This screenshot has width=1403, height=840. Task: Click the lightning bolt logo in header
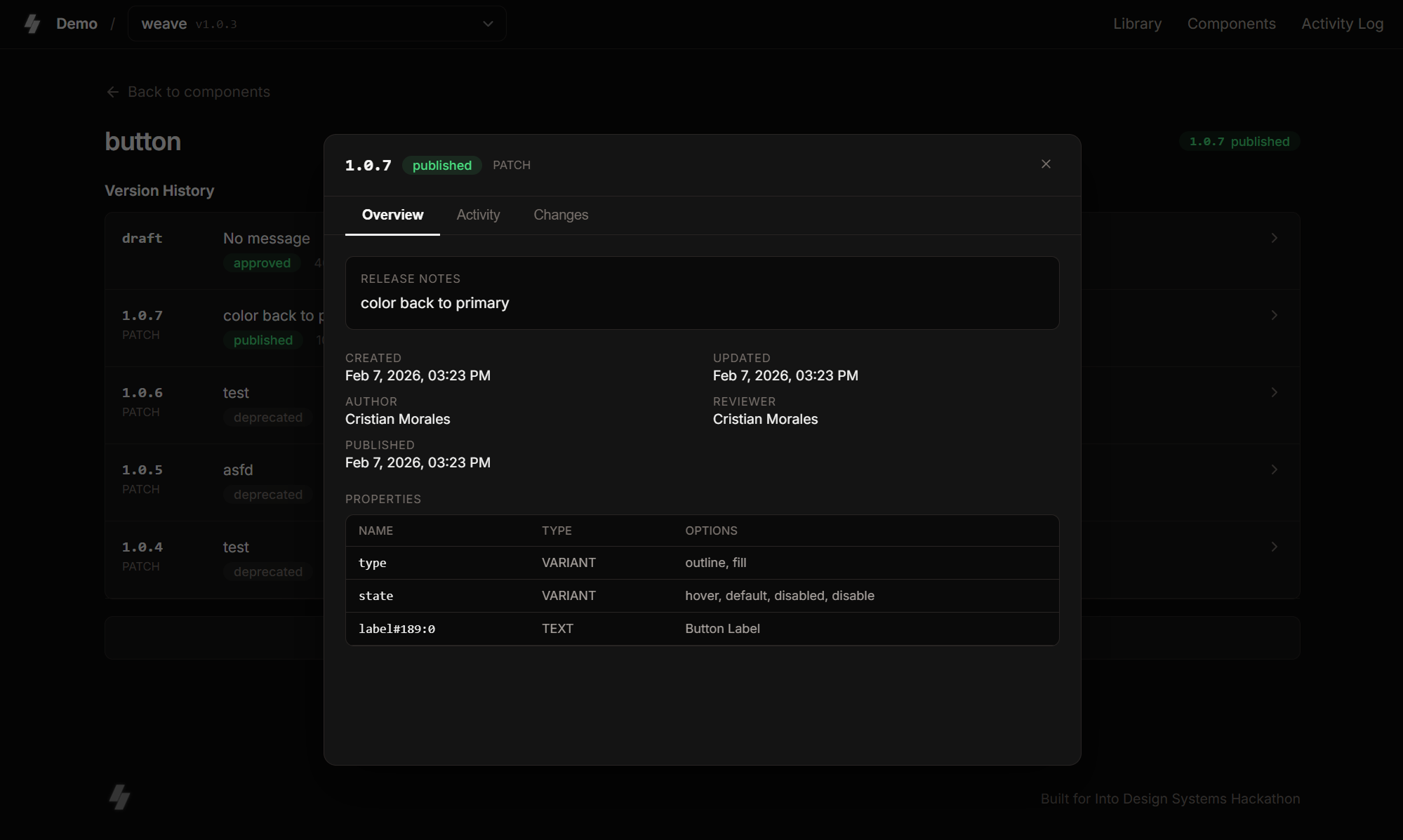tap(32, 24)
